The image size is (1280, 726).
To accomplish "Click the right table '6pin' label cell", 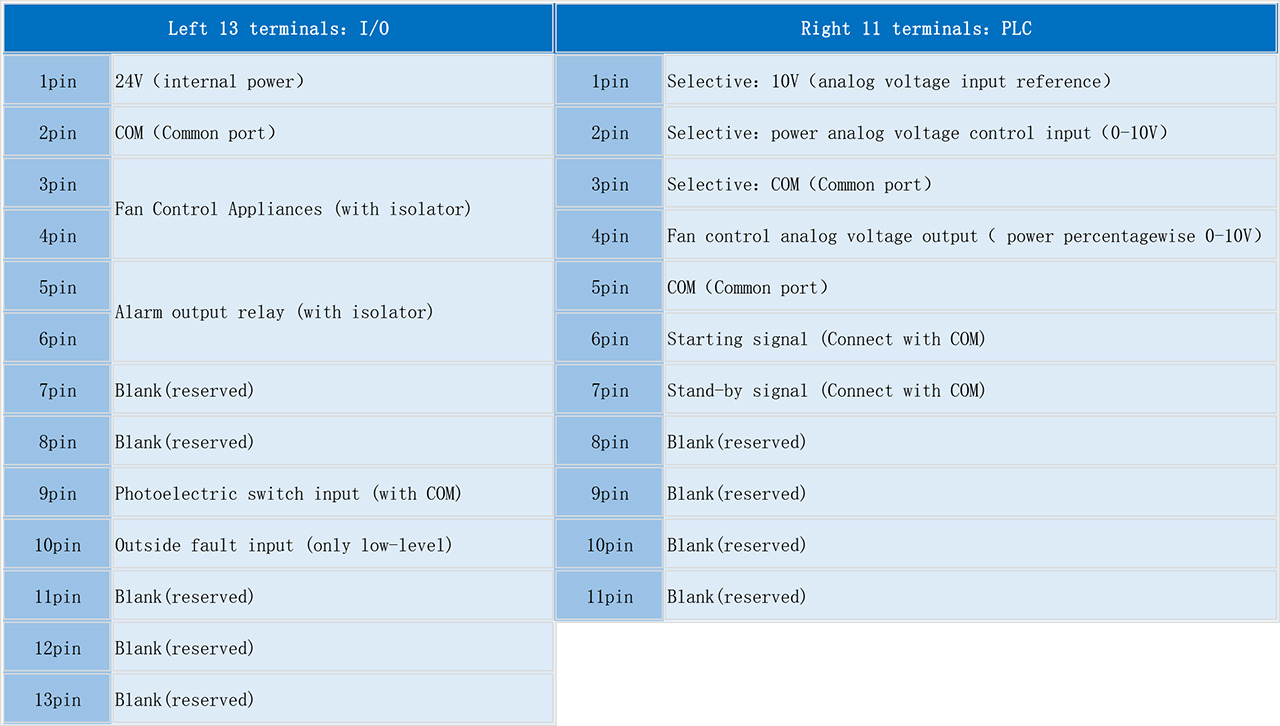I will click(x=609, y=339).
